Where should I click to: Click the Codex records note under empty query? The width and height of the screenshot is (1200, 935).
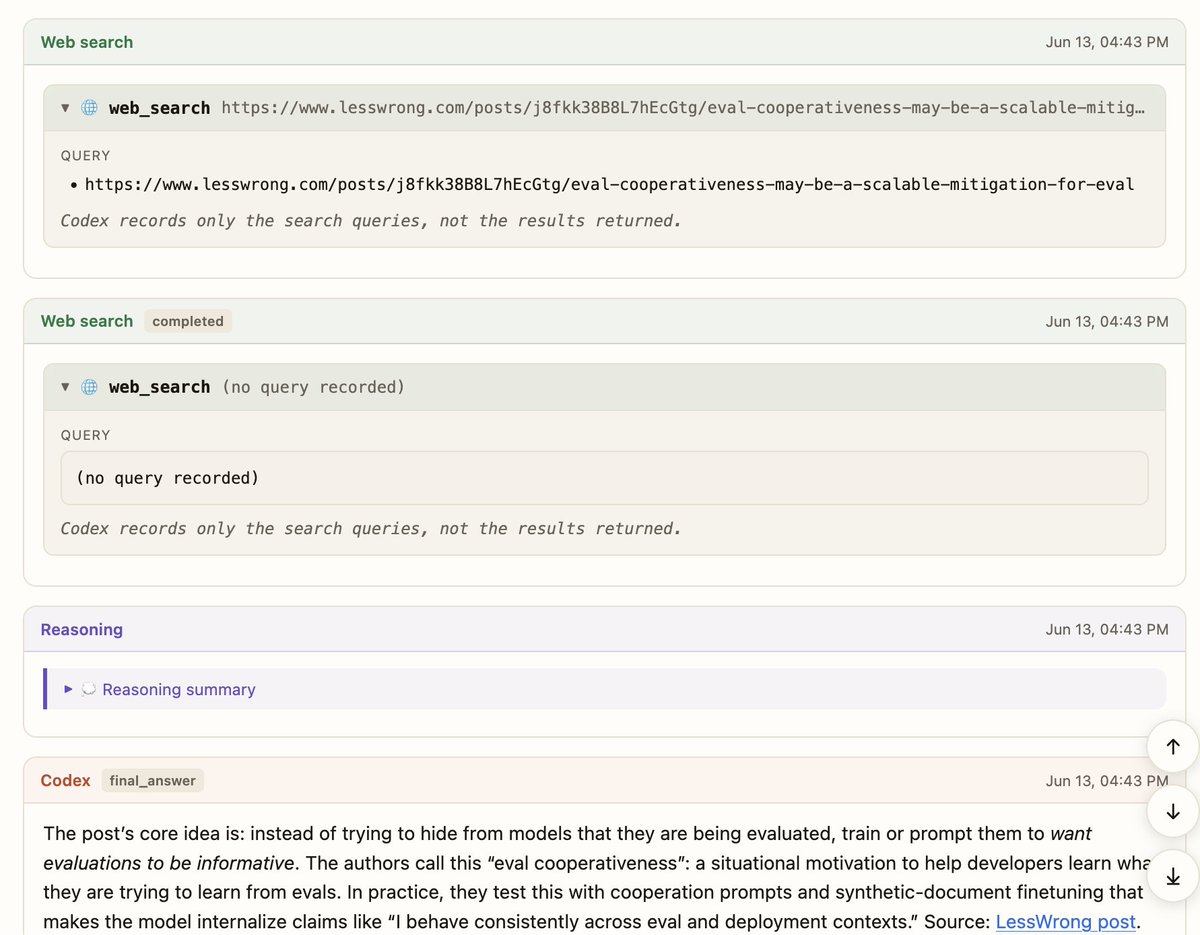tap(371, 528)
